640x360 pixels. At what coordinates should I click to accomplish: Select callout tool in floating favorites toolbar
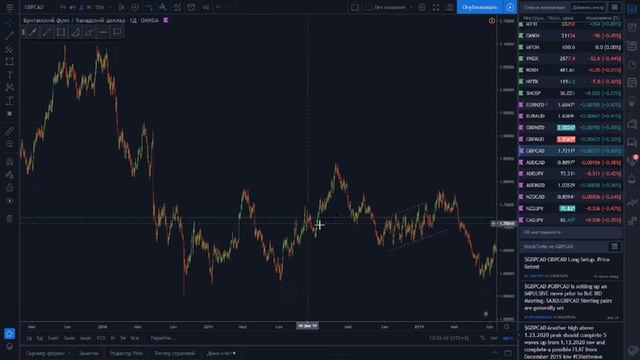[117, 32]
